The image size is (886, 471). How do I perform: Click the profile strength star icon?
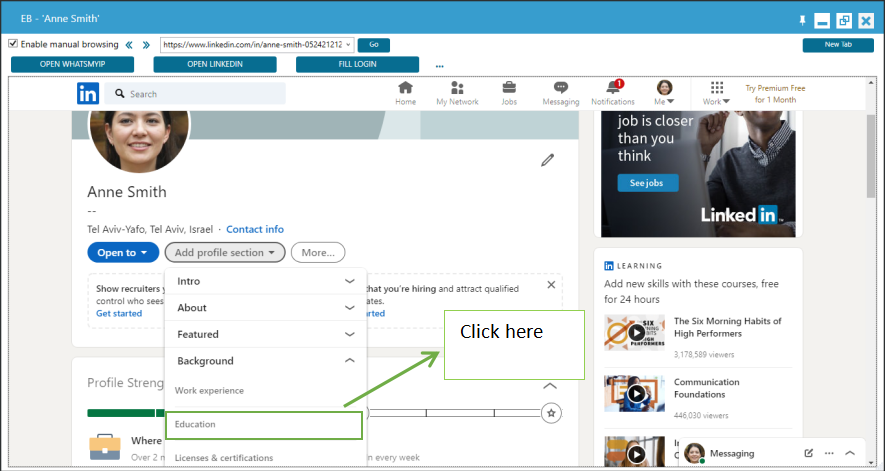pyautogui.click(x=551, y=413)
